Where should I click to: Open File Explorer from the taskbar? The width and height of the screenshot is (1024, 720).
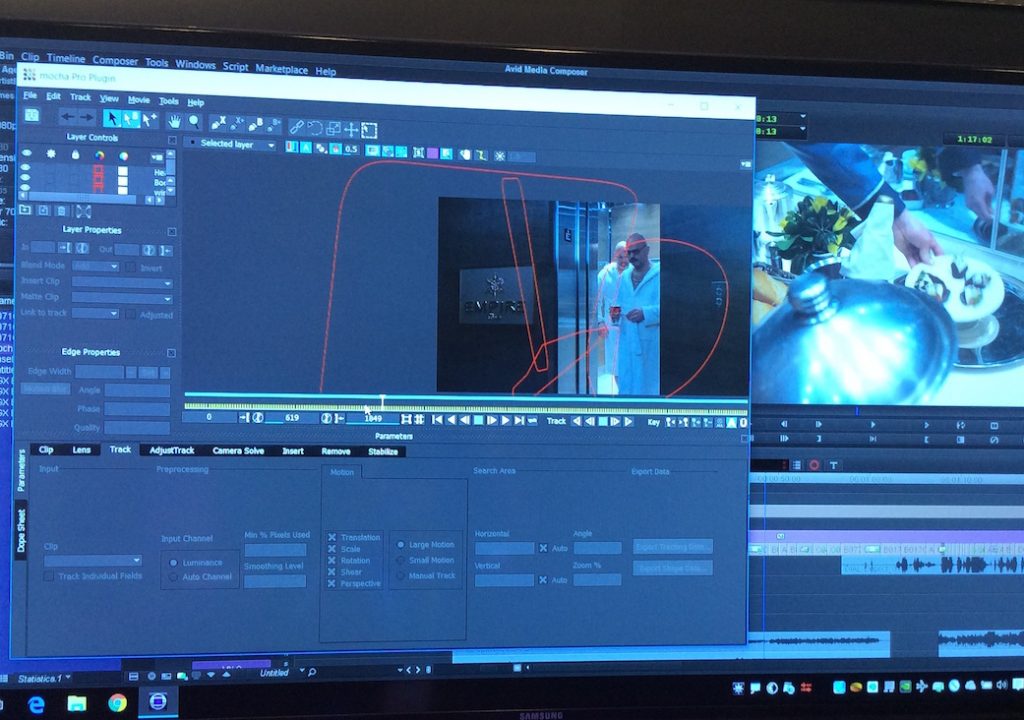pyautogui.click(x=77, y=703)
